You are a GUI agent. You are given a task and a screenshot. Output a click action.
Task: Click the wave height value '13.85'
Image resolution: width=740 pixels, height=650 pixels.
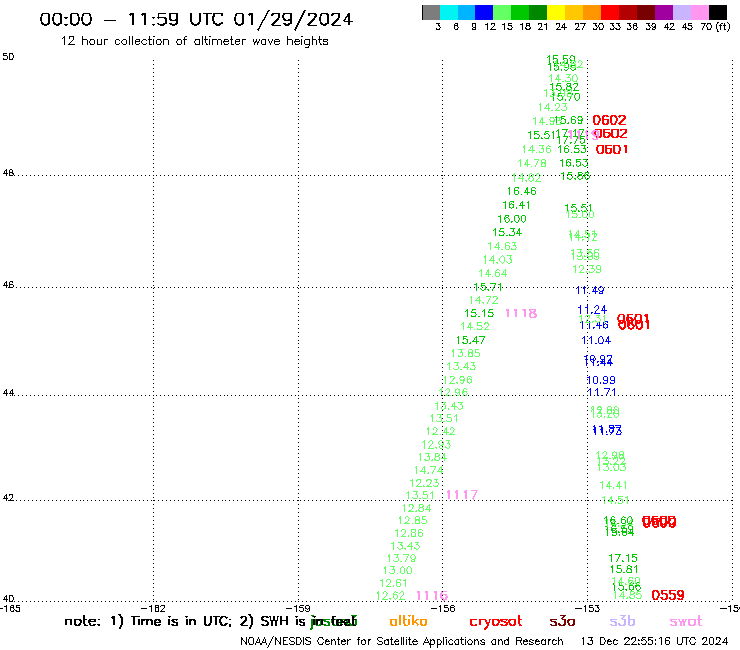[x=465, y=354]
